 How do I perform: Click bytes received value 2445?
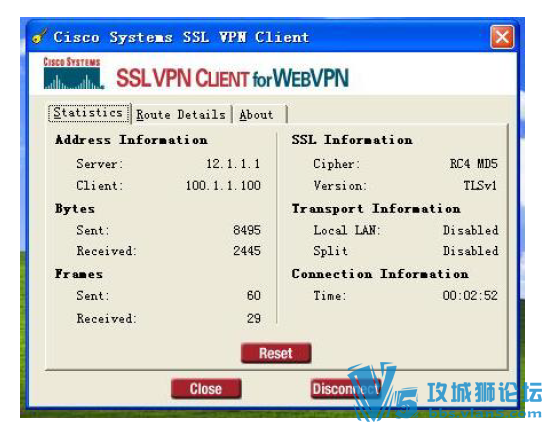pos(247,250)
